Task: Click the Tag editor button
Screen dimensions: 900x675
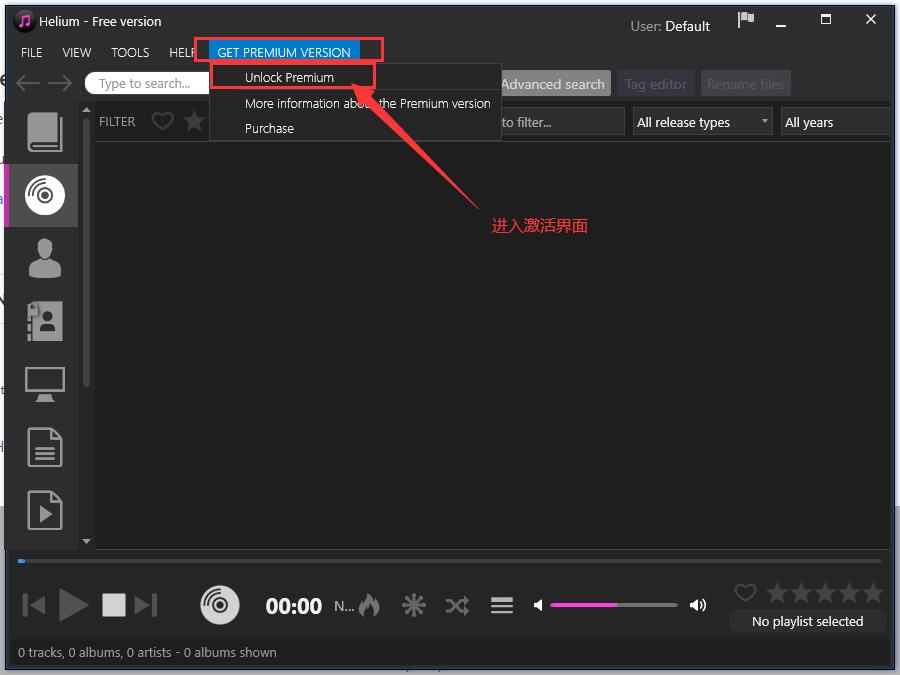Action: pos(655,84)
